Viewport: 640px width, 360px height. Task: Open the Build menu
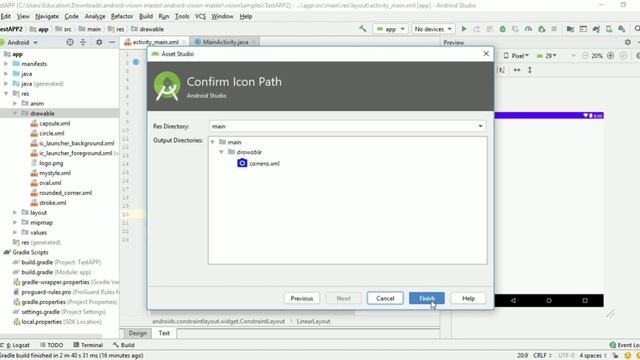pyautogui.click(x=146, y=16)
